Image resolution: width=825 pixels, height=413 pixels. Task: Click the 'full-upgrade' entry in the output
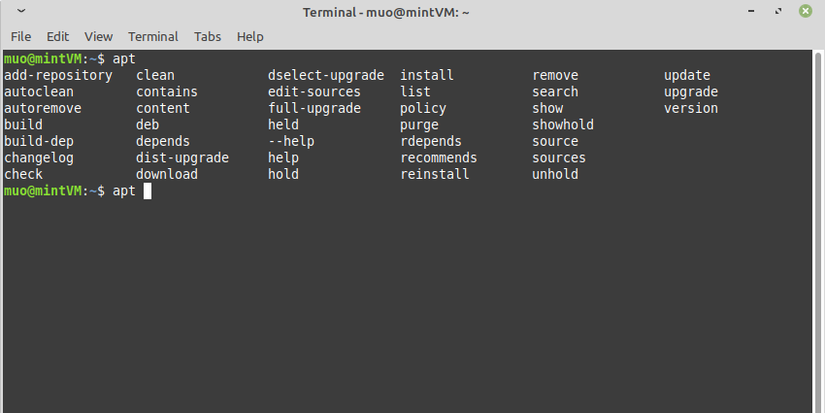click(x=314, y=108)
